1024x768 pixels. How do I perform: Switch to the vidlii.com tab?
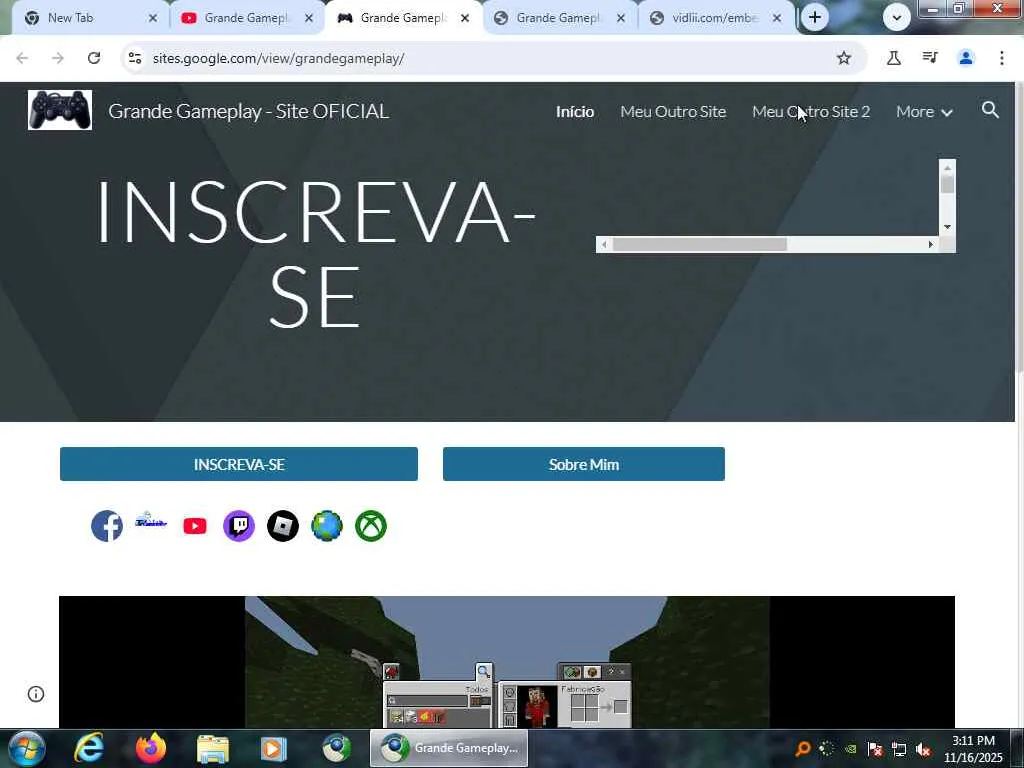[x=714, y=18]
